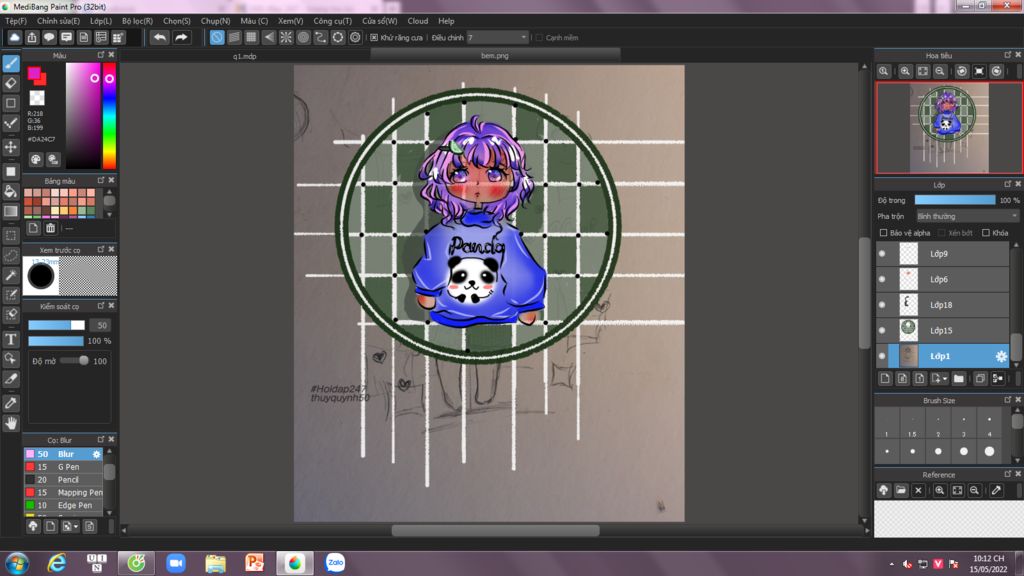Open Lớp1 layer settings gear
The image size is (1024, 576).
1000,356
